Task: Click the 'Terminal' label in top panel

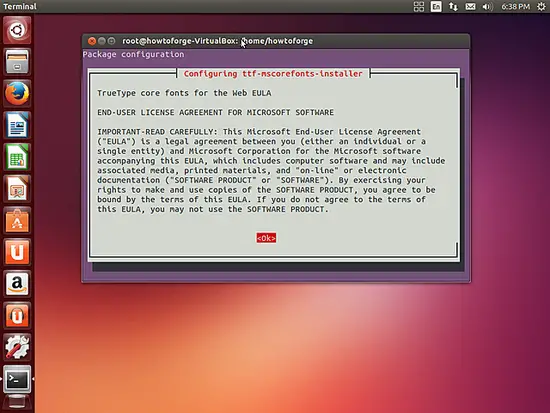Action: (20, 6)
